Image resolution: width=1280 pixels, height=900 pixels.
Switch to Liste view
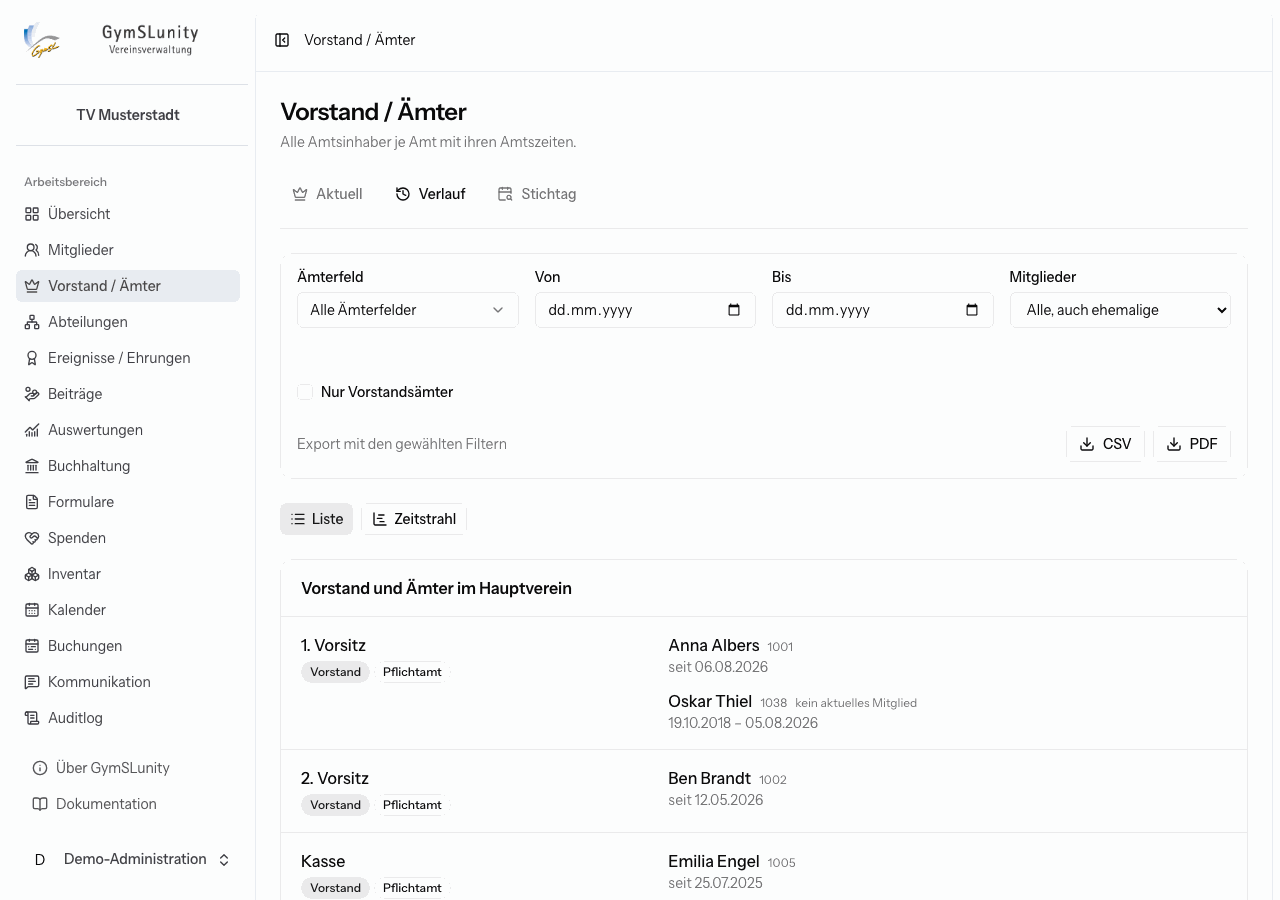point(316,519)
